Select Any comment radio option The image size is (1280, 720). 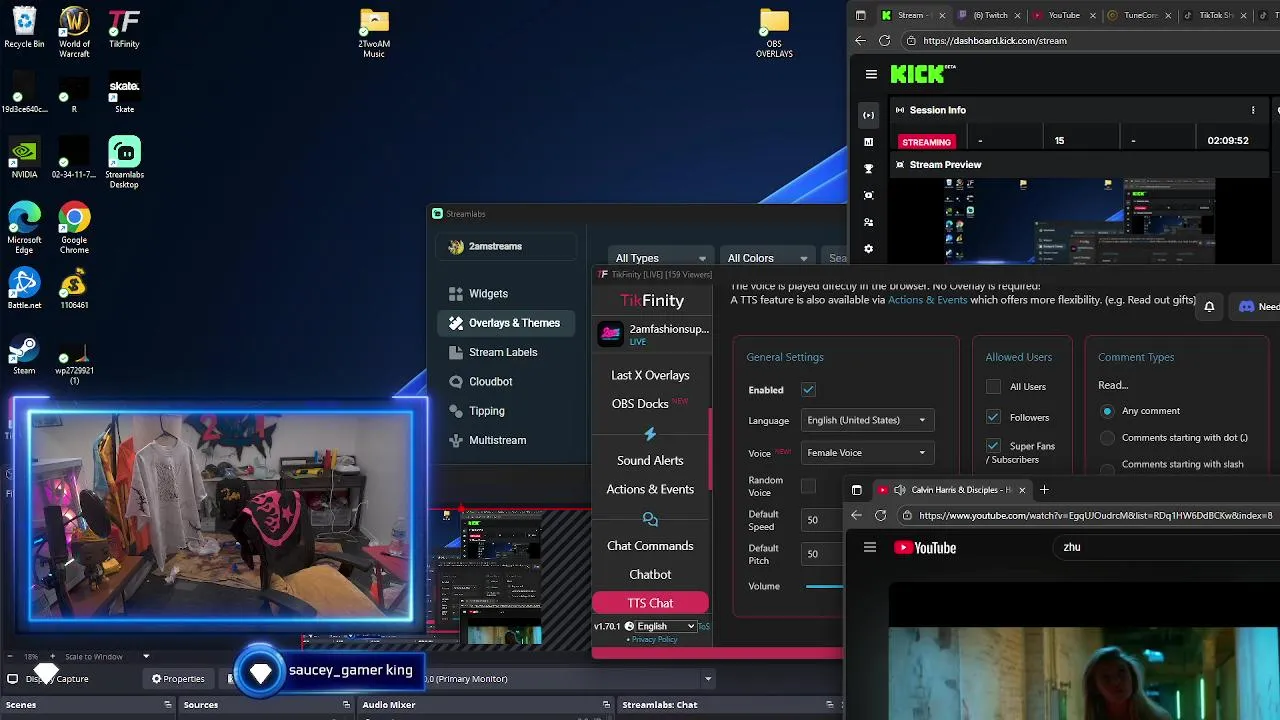1107,411
